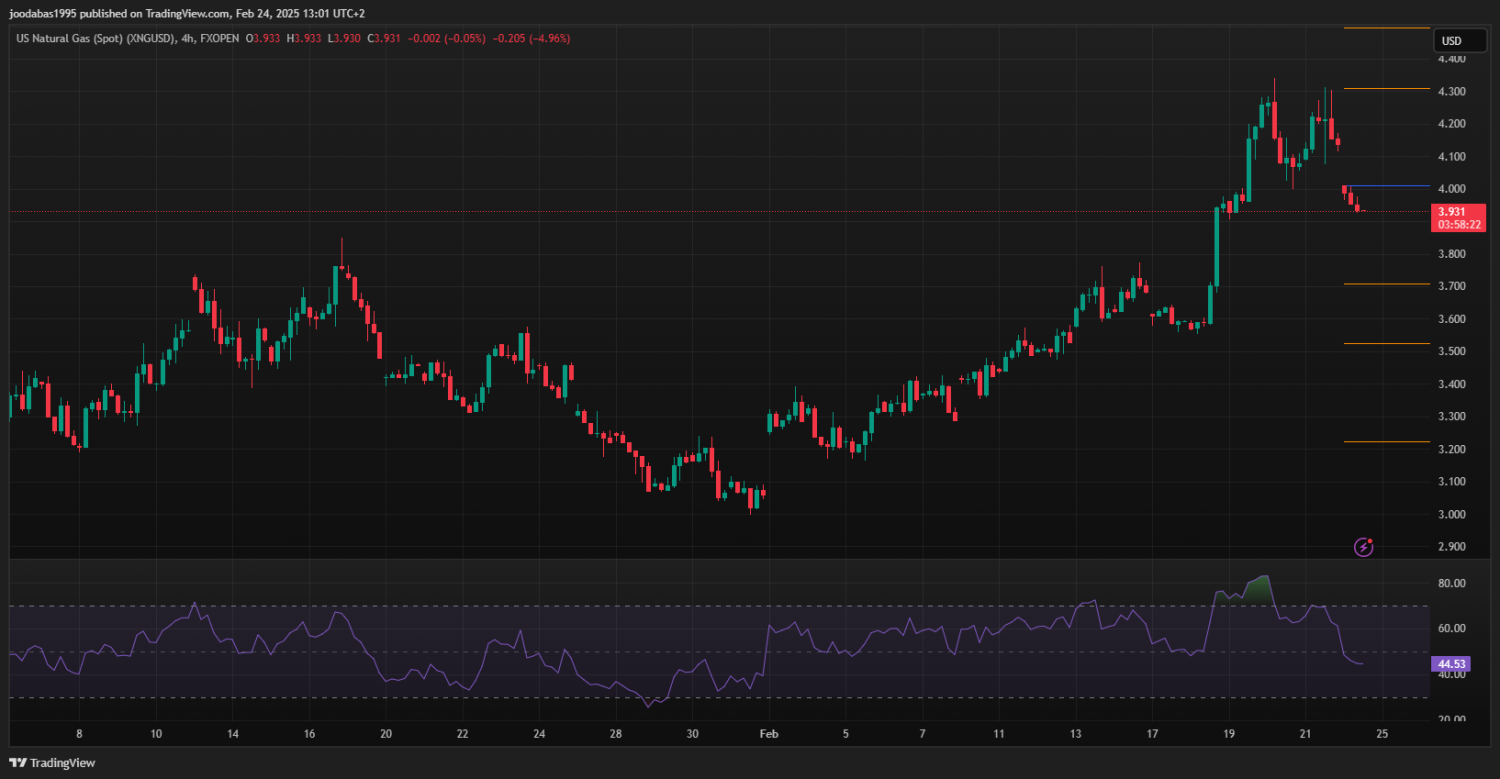The image size is (1500, 779).
Task: Click the 3.300 price axis label
Action: click(1451, 417)
